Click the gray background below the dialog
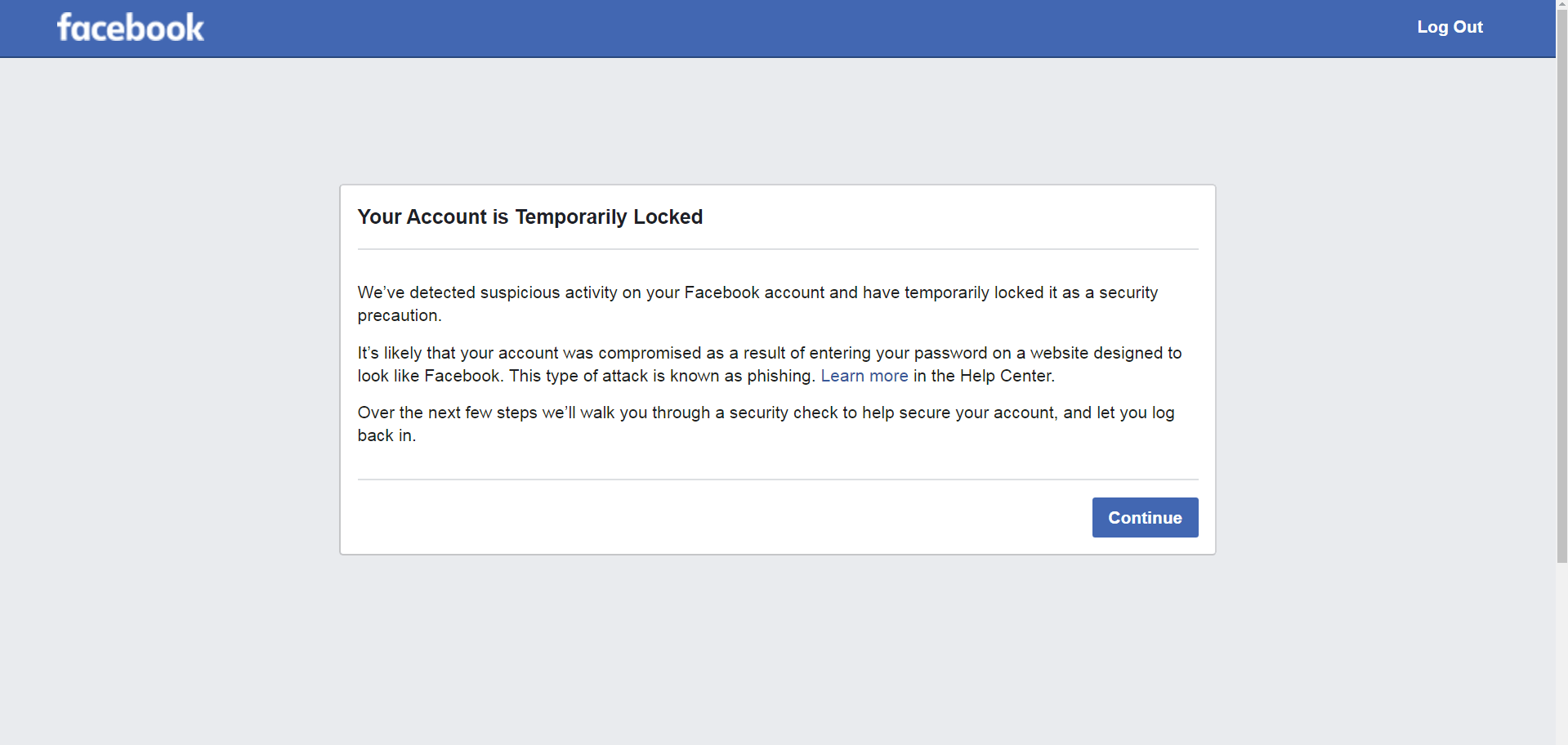The image size is (1568, 745). click(776, 654)
